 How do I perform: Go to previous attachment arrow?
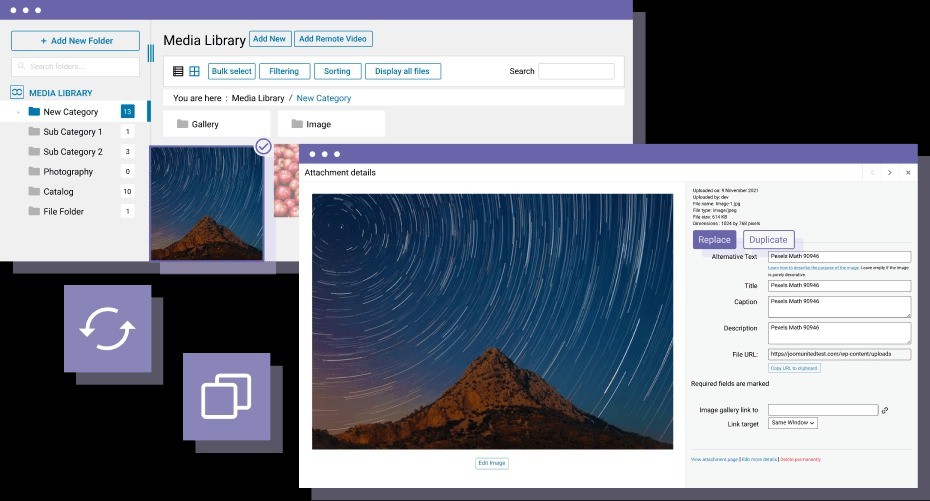click(871, 173)
